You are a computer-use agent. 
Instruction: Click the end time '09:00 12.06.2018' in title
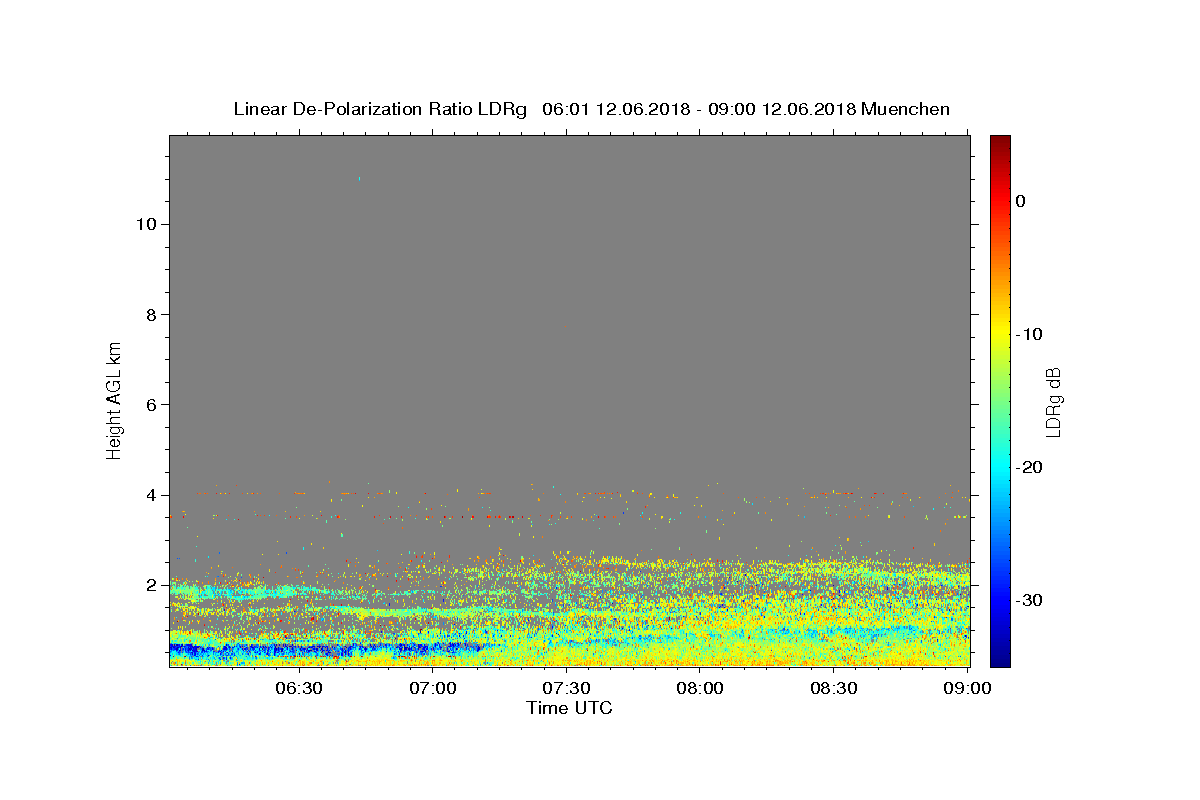coord(783,109)
